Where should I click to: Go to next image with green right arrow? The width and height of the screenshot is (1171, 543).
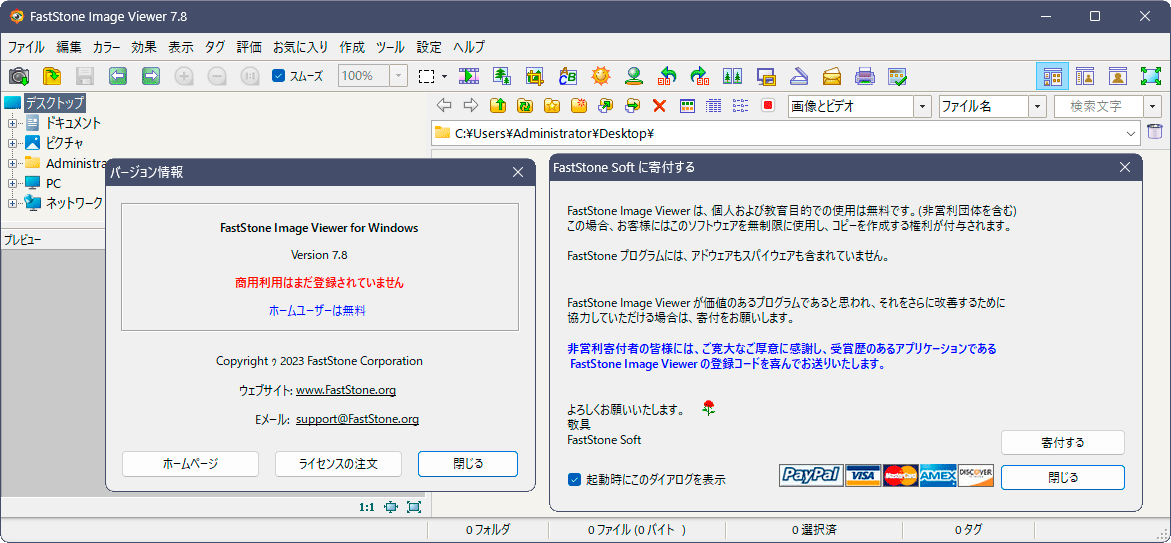(151, 75)
